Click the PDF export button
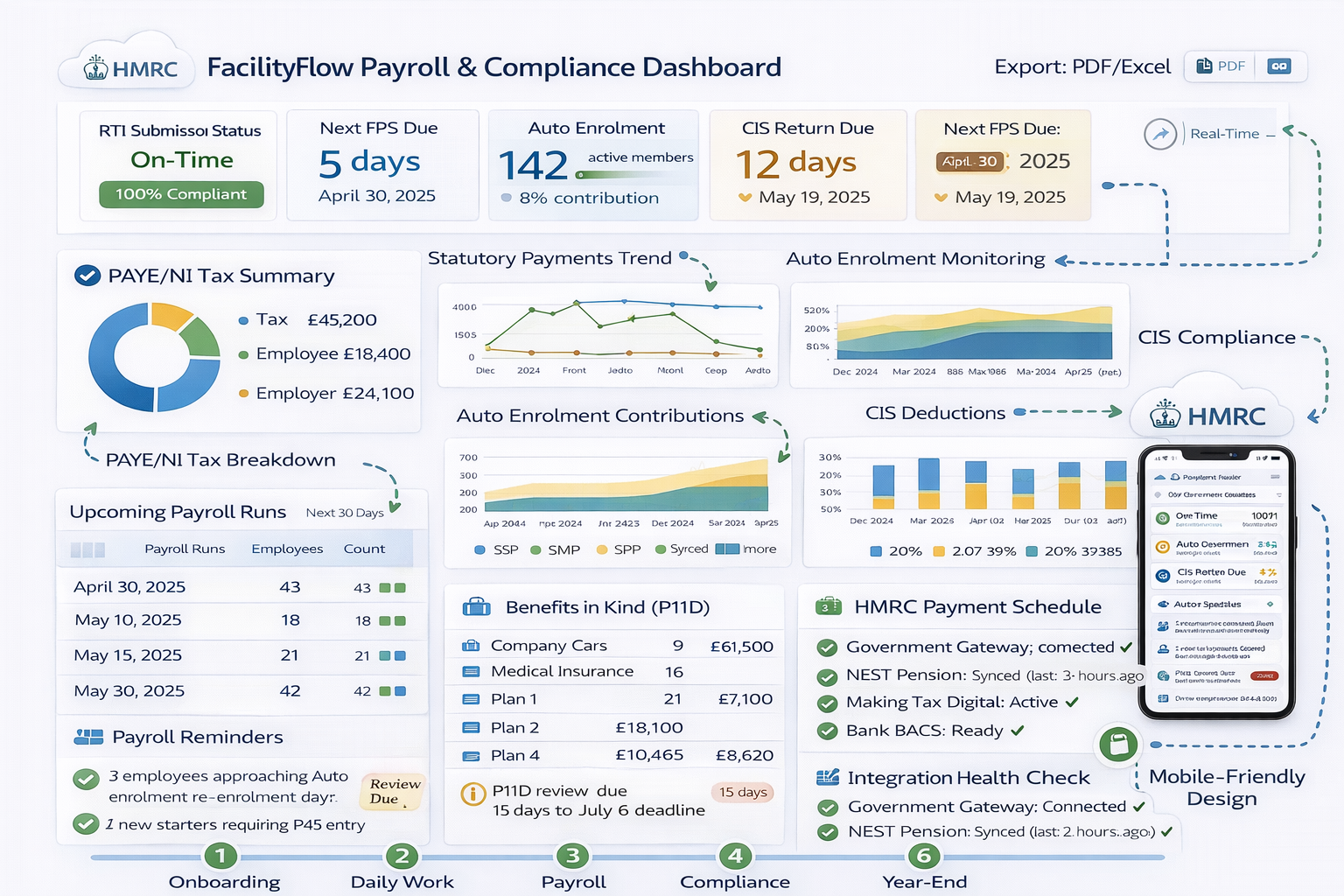 click(x=1219, y=66)
